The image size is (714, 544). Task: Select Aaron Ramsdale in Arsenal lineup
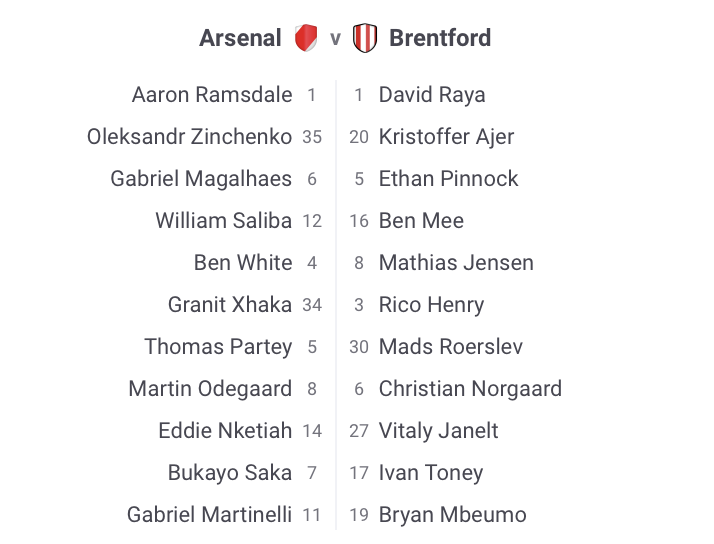coord(212,95)
